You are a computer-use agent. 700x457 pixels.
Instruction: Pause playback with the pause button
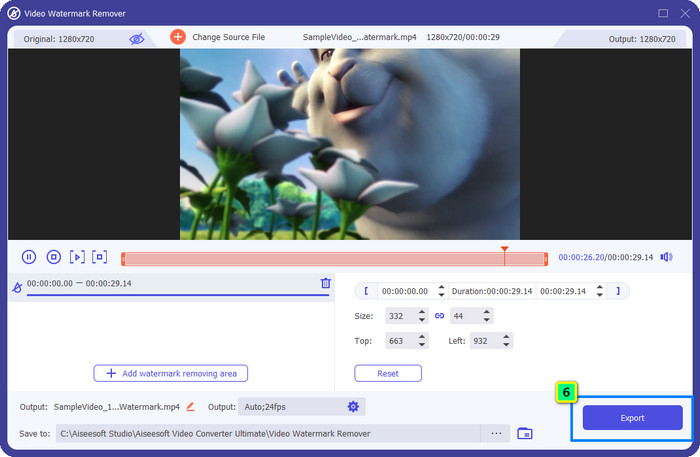point(29,257)
